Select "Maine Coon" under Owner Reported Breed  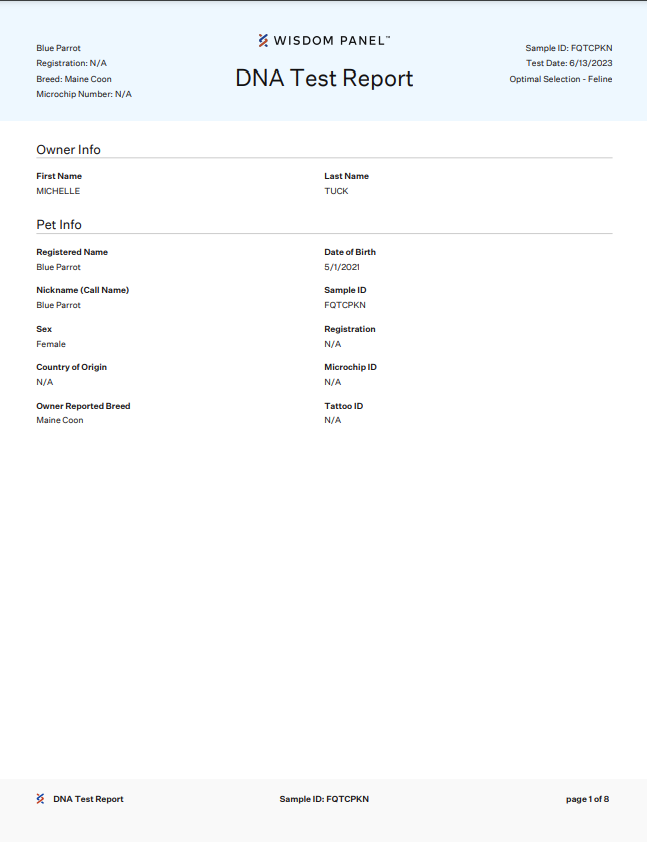coord(60,420)
